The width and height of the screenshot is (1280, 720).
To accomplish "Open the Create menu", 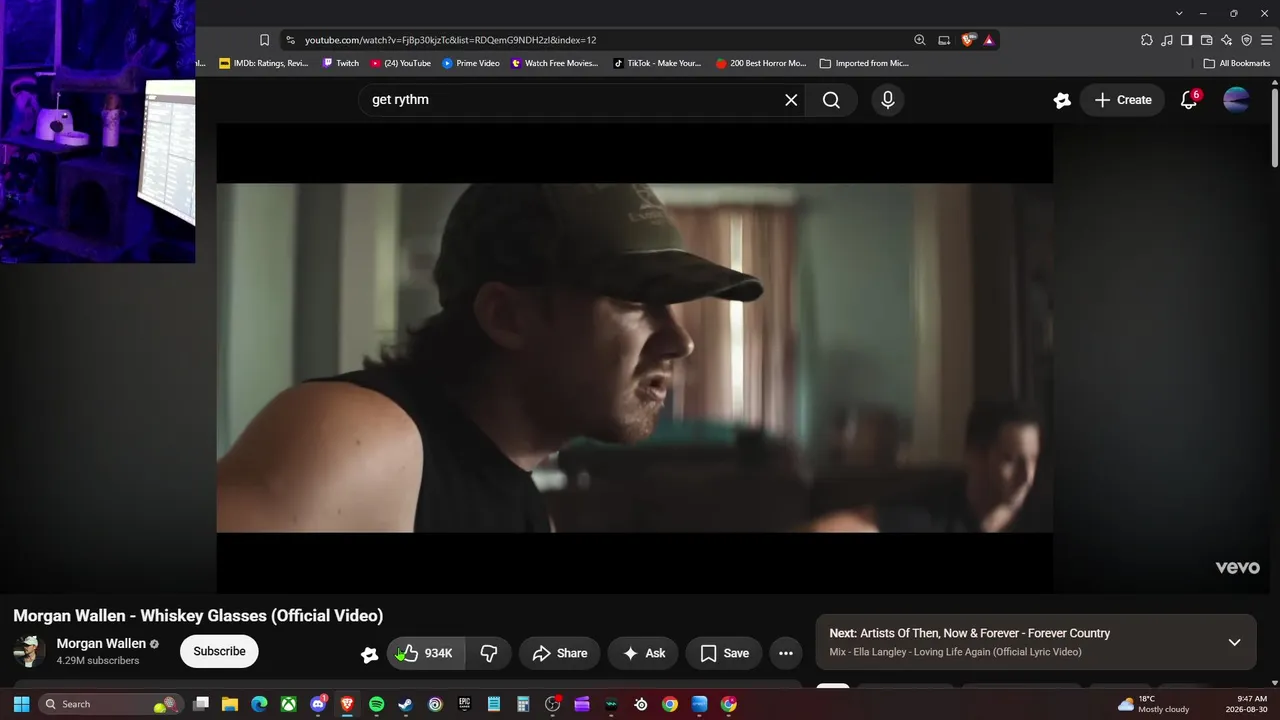I will 1122,100.
